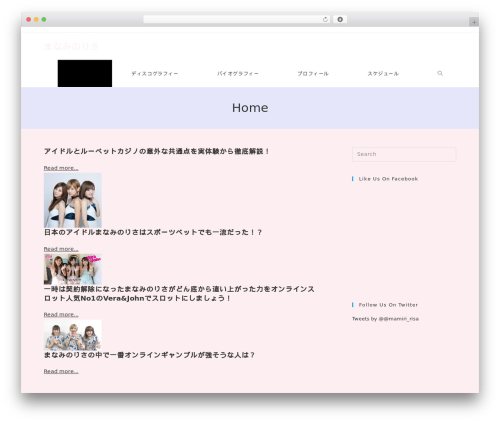Viewport: 500px width, 423px height.
Task: Minimize the window with yellow button
Action: [36, 20]
